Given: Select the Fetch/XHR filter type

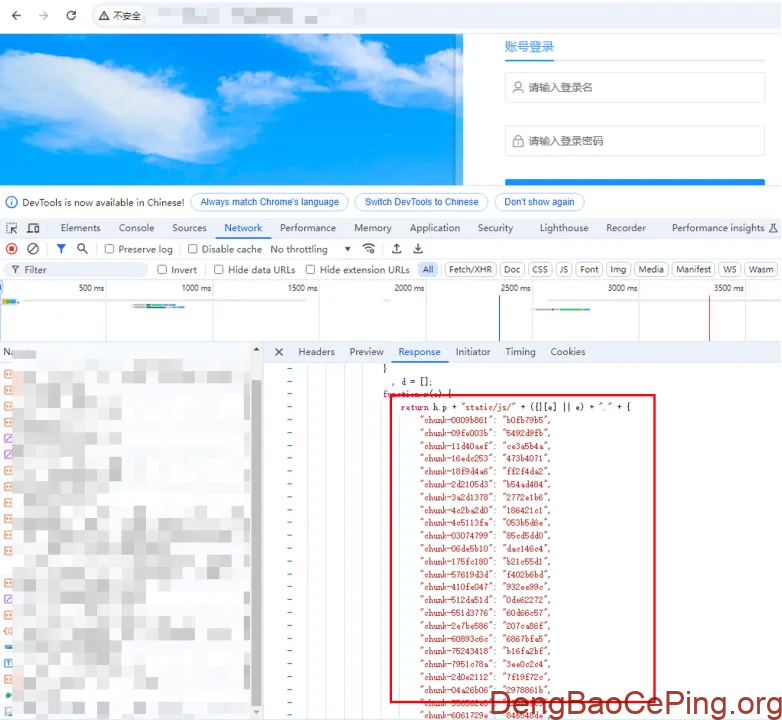Looking at the screenshot, I should 470,270.
